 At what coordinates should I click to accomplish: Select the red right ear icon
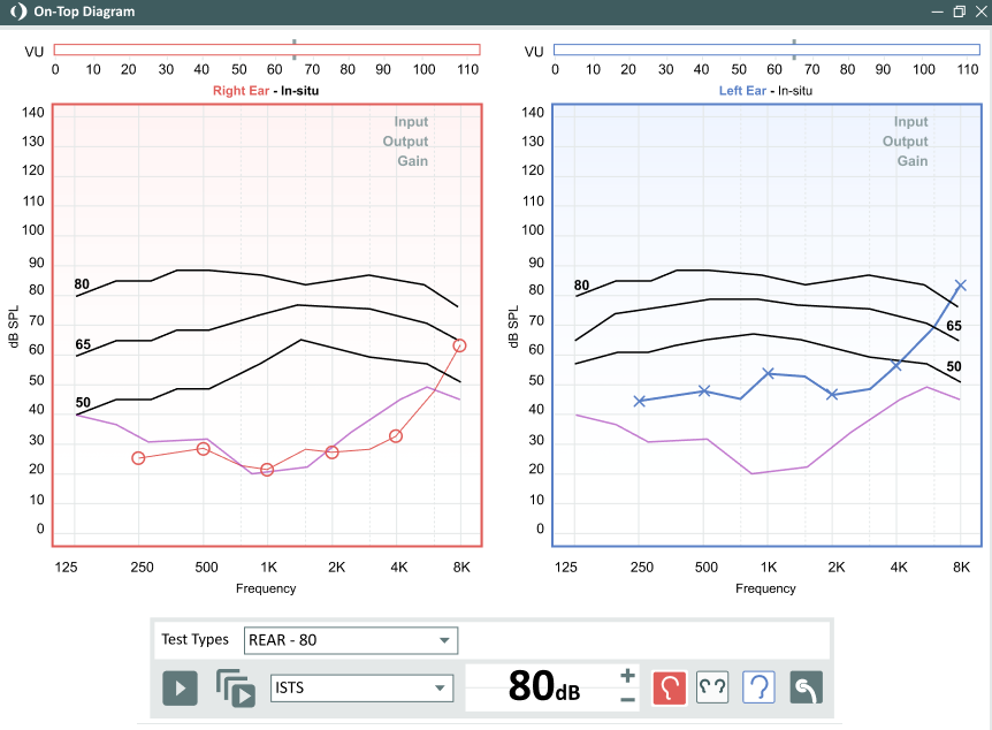tap(669, 688)
